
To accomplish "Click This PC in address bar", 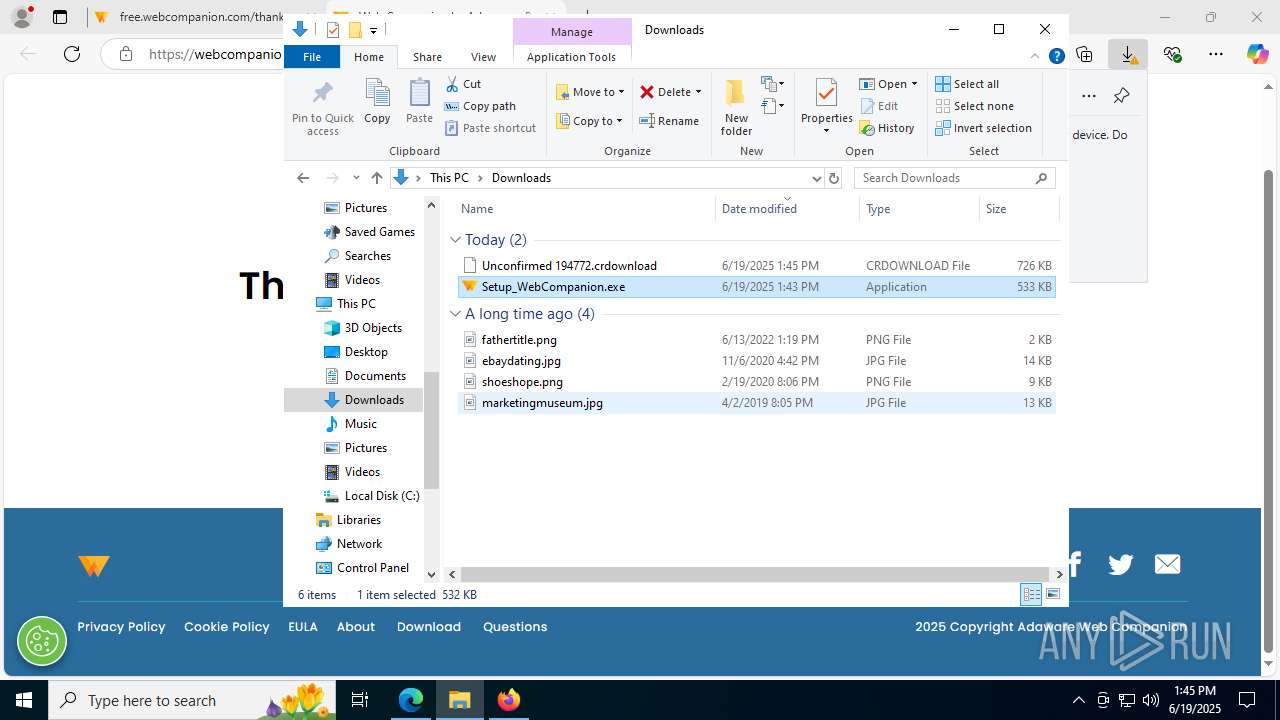I will [449, 178].
